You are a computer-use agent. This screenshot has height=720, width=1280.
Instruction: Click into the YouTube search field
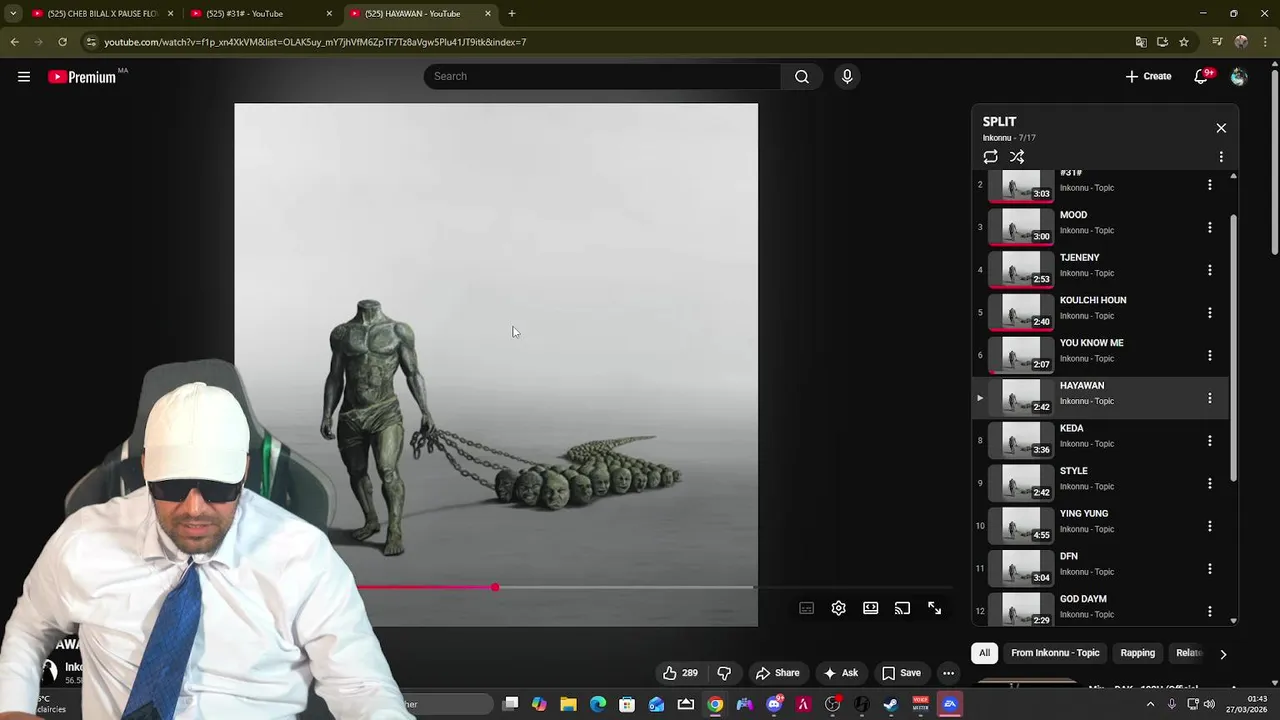click(x=602, y=77)
